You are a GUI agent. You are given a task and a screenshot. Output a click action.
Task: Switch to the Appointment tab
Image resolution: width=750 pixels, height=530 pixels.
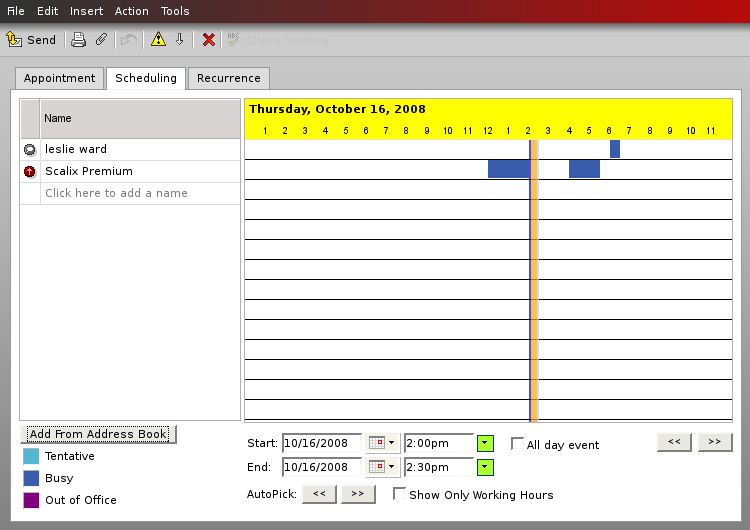(60, 78)
